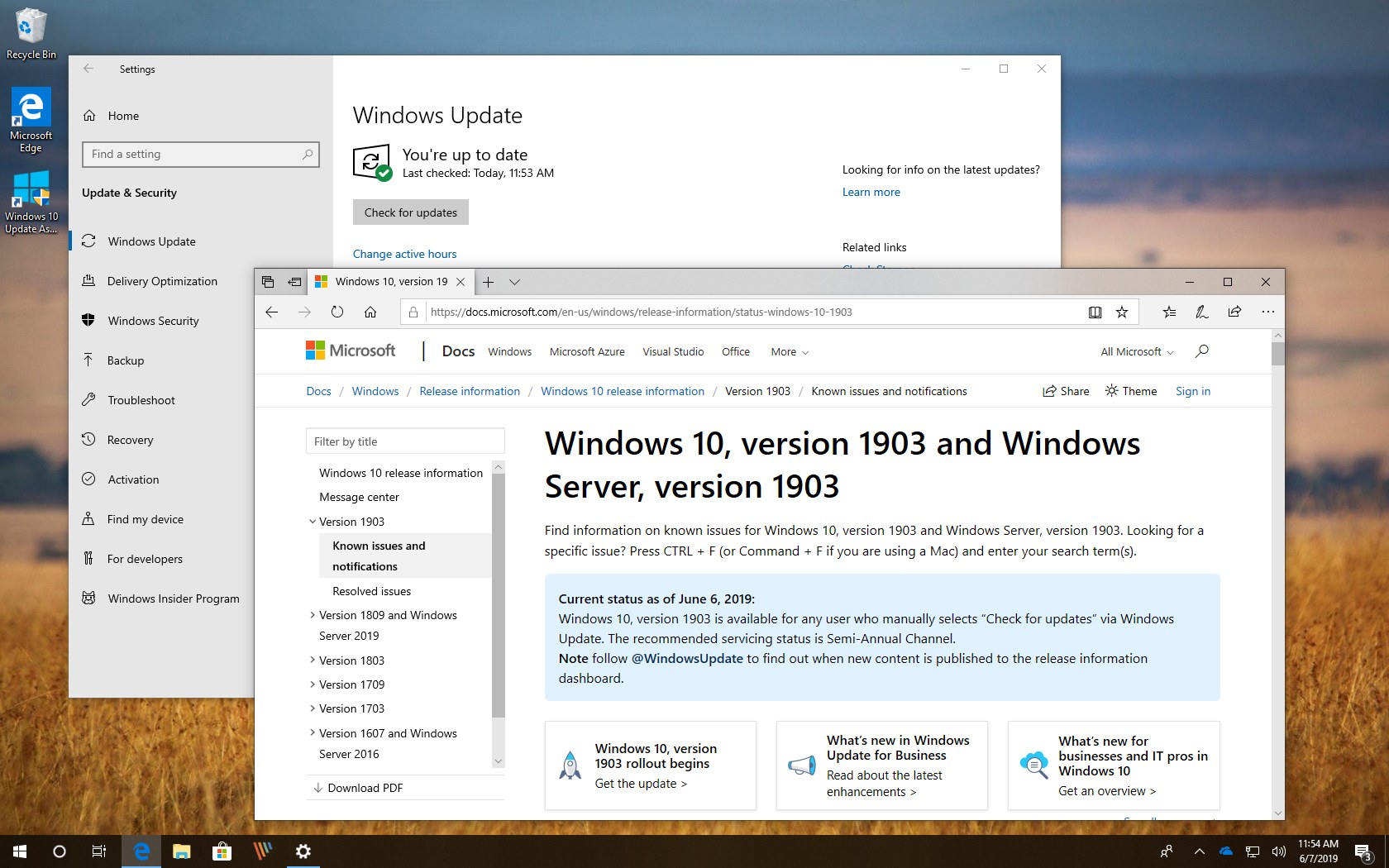
Task: Set tabs aside in Edge
Action: point(294,282)
